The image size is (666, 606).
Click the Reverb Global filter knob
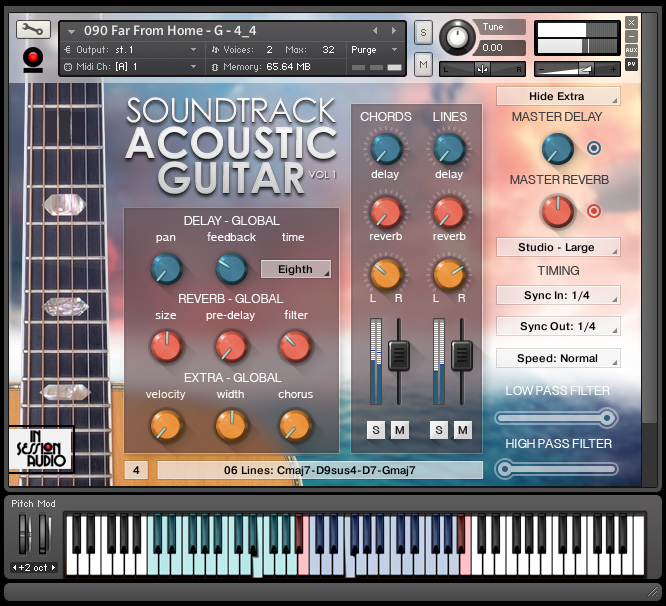point(296,347)
